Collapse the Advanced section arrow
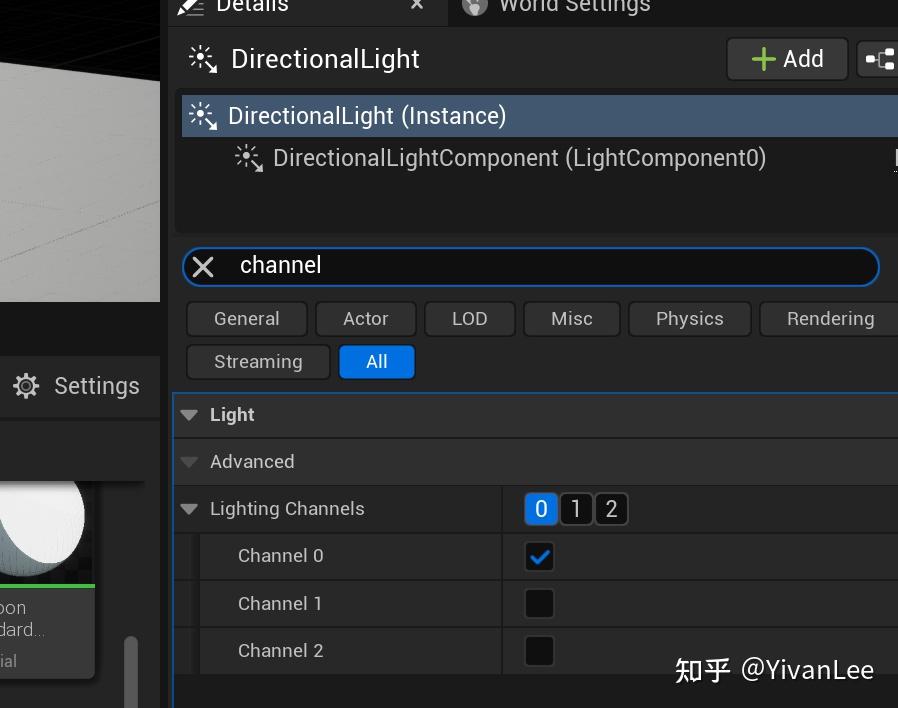Image resolution: width=898 pixels, height=708 pixels. 189,462
